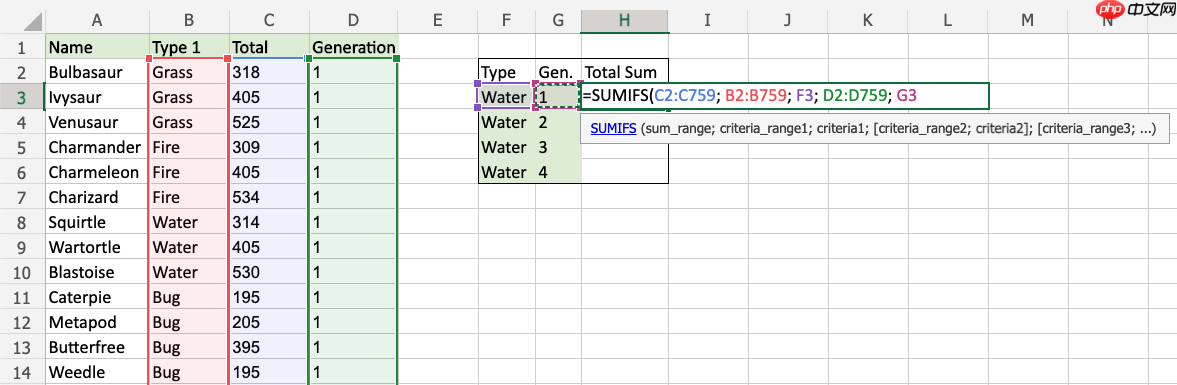
Task: Click Charizard's total value 534
Action: [x=269, y=197]
